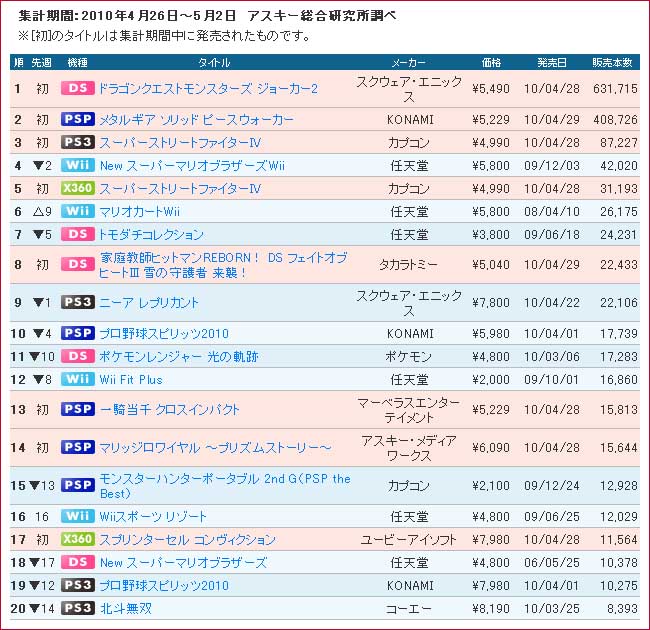Viewport: 650px width, 630px height.
Task: Click the Wii badge beside Wii Fit Plus
Action: click(x=78, y=379)
